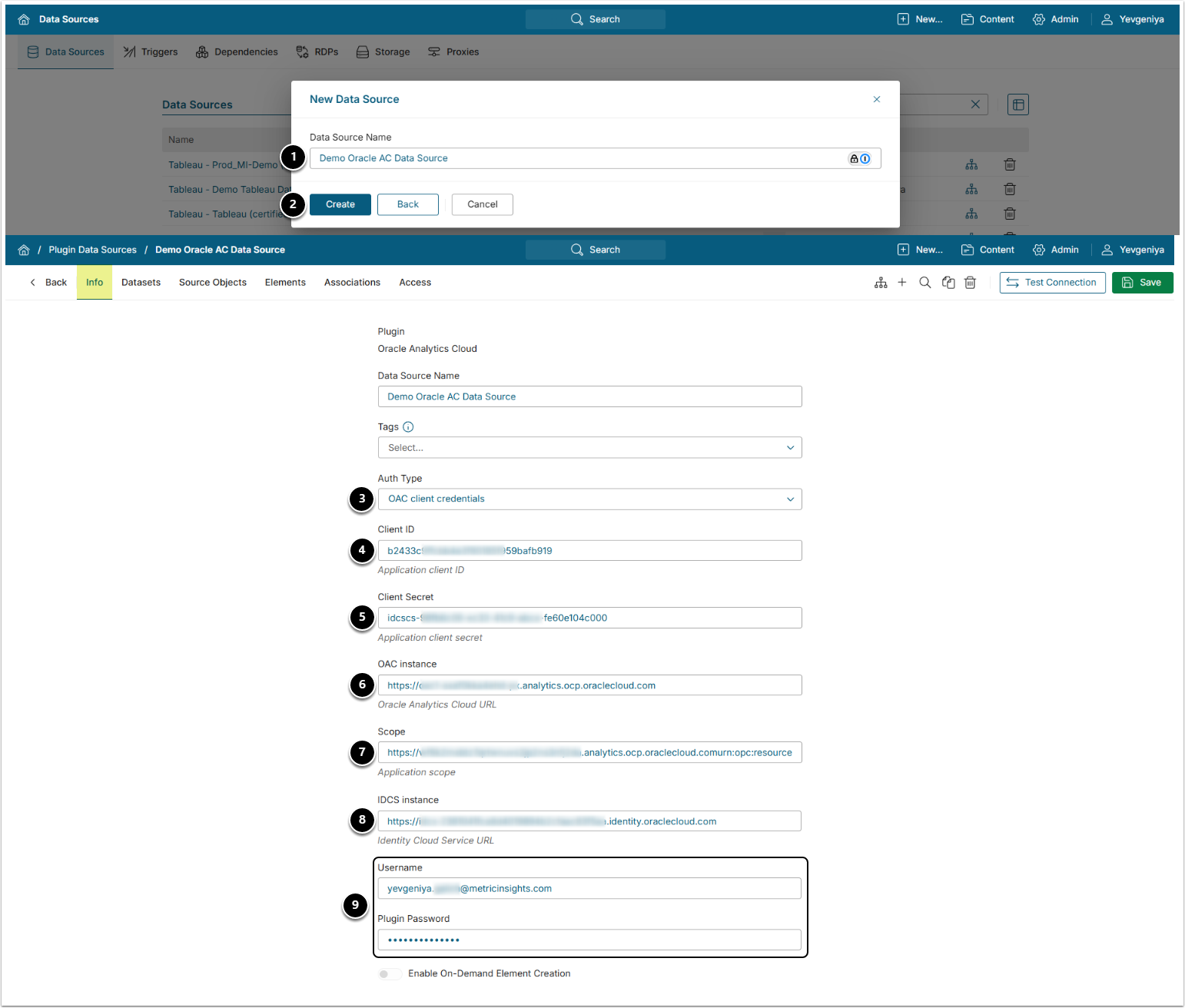The width and height of the screenshot is (1185, 1008).
Task: Toggle Enable On-Demand Element Creation switch
Action: click(390, 974)
